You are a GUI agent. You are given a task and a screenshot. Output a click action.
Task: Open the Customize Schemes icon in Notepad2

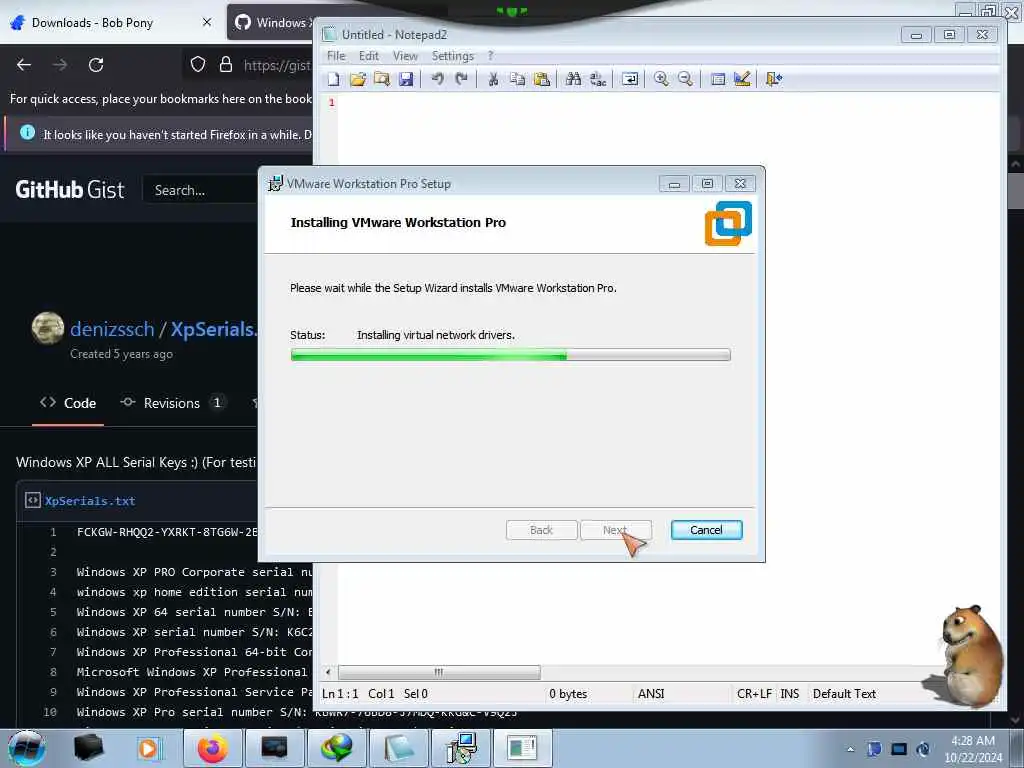click(742, 80)
